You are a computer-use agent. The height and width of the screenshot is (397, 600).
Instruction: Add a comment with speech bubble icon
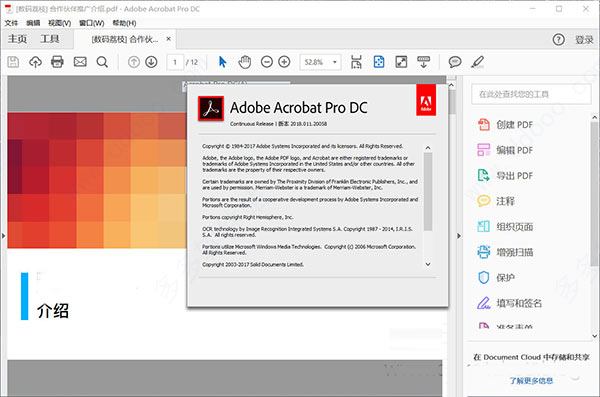point(455,62)
